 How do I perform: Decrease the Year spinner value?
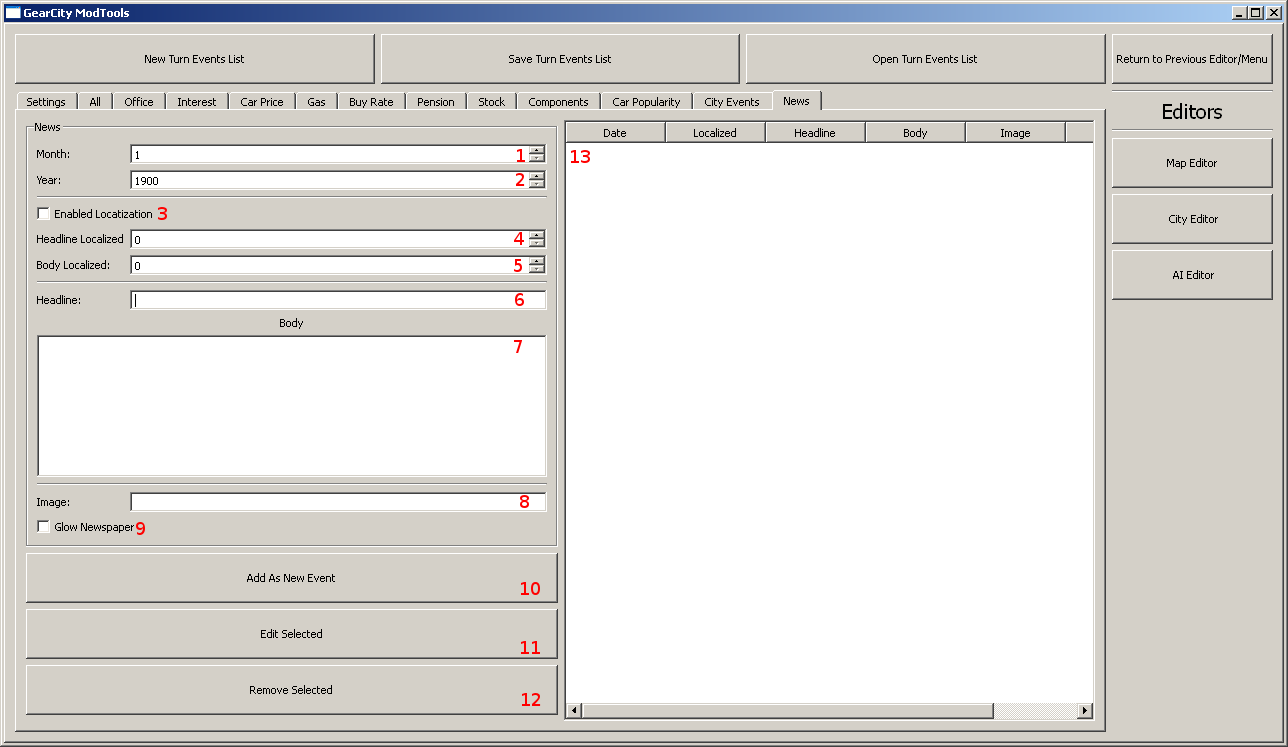[537, 185]
